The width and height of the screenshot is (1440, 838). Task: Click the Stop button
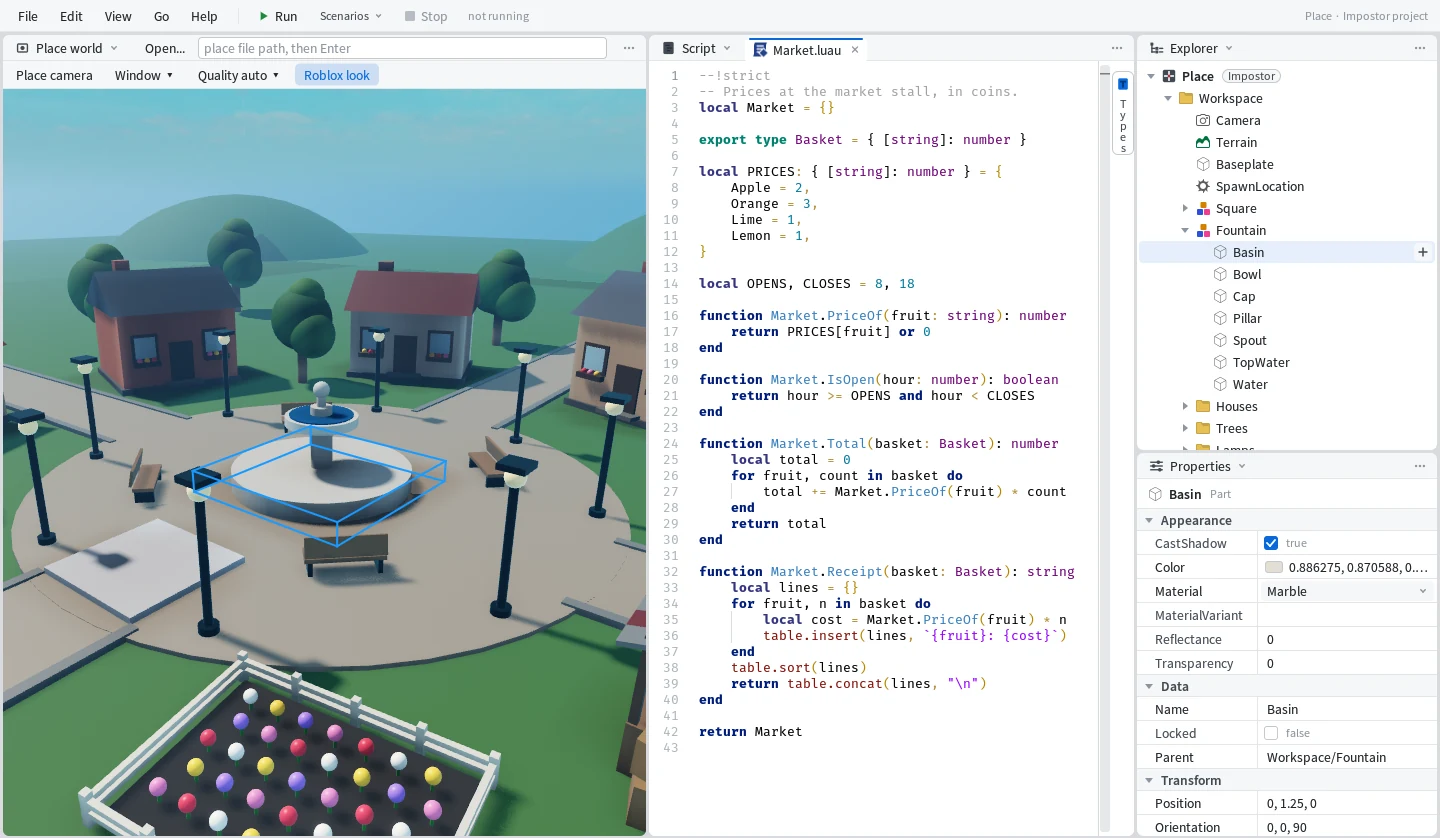pos(426,16)
